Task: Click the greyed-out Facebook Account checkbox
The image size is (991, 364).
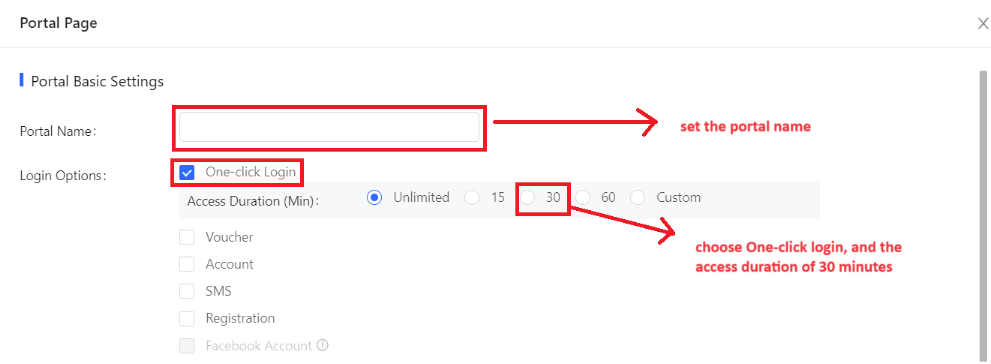Action: (x=186, y=346)
